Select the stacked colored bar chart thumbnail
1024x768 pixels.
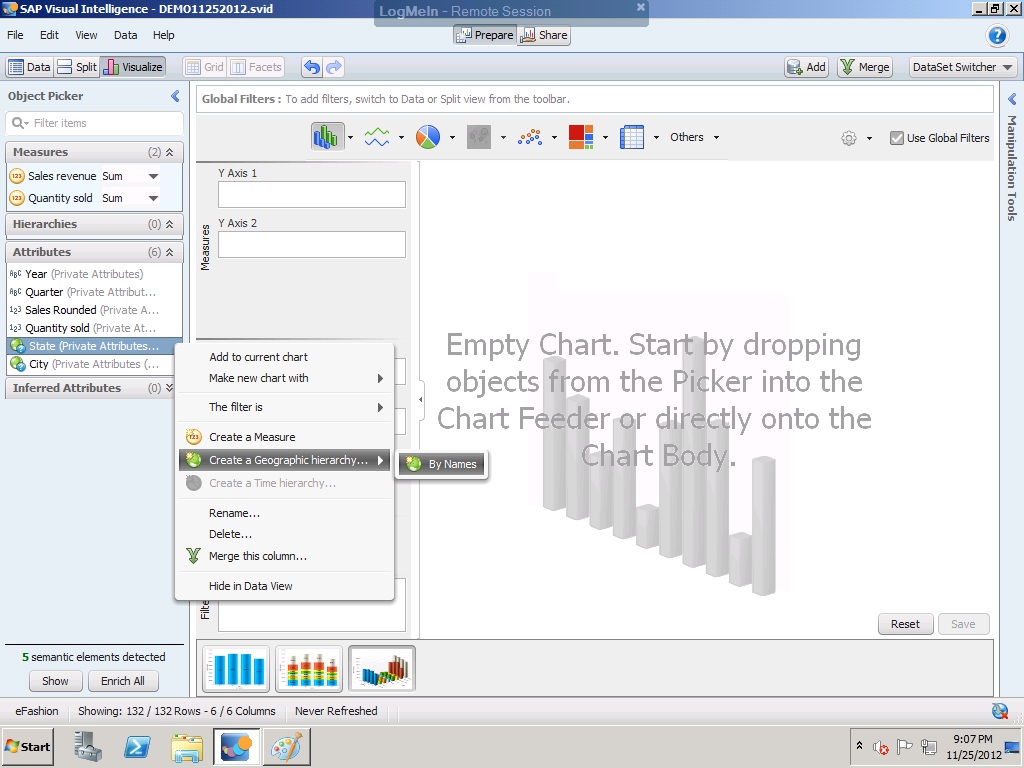tap(309, 668)
